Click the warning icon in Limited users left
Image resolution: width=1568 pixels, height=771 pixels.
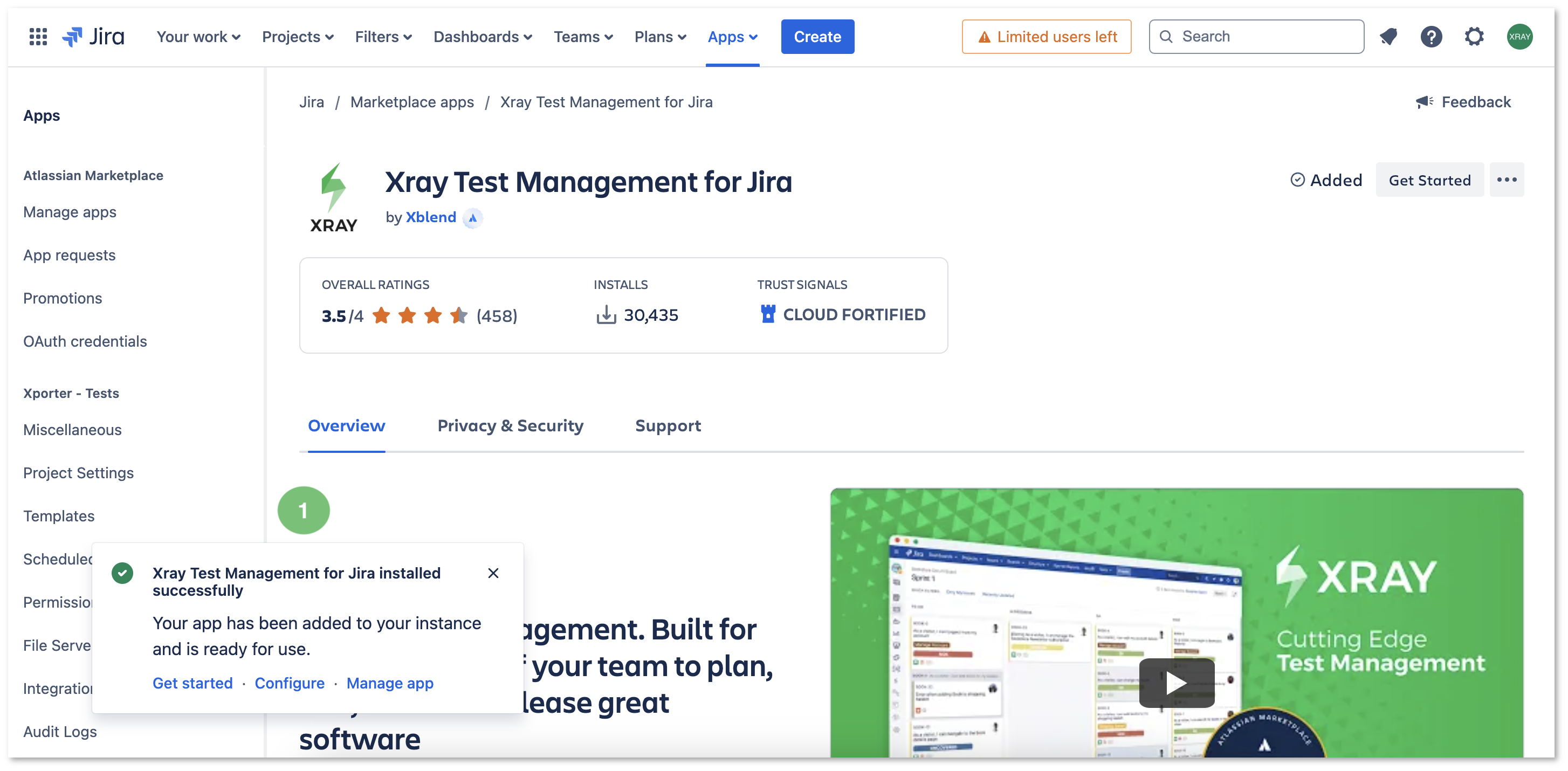pos(984,37)
